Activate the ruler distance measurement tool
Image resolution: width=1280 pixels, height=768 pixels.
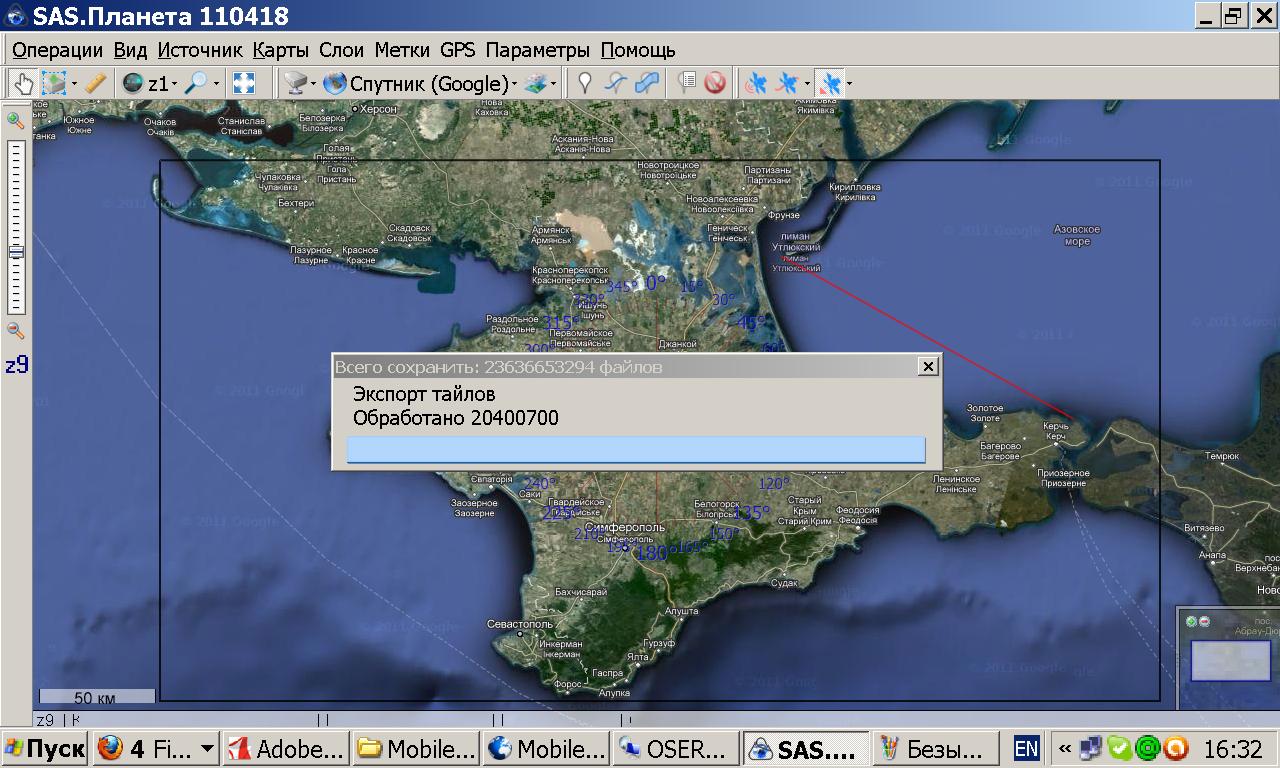96,84
